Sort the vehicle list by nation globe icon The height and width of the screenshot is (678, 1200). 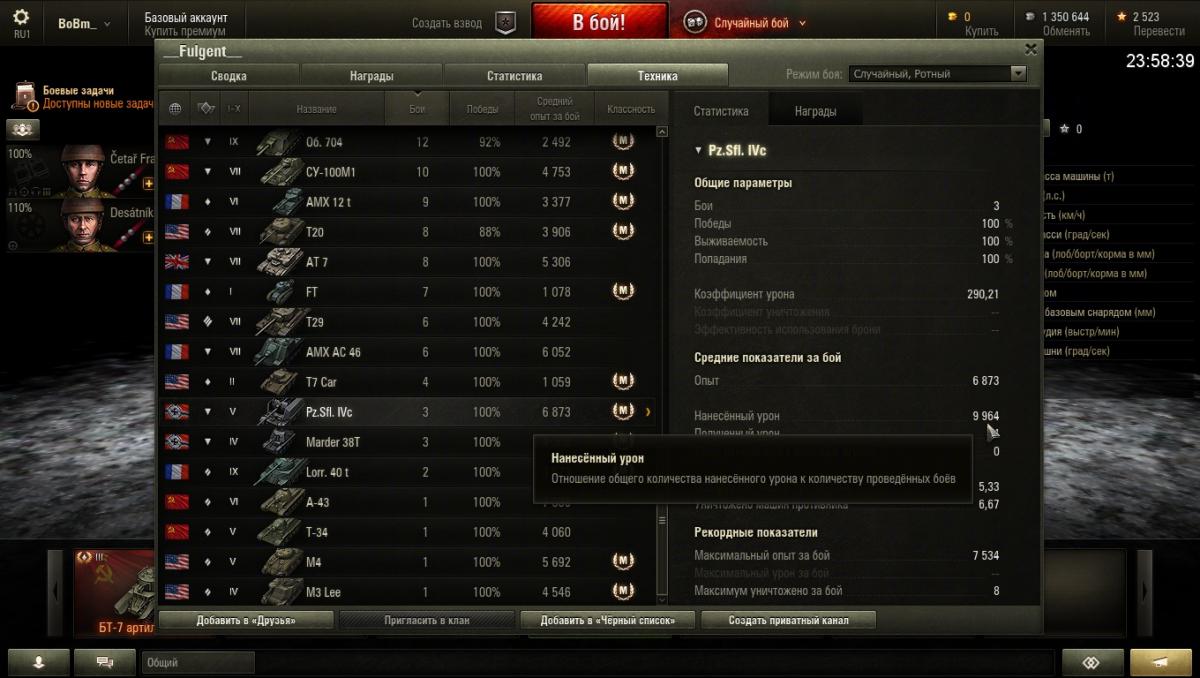(x=176, y=108)
